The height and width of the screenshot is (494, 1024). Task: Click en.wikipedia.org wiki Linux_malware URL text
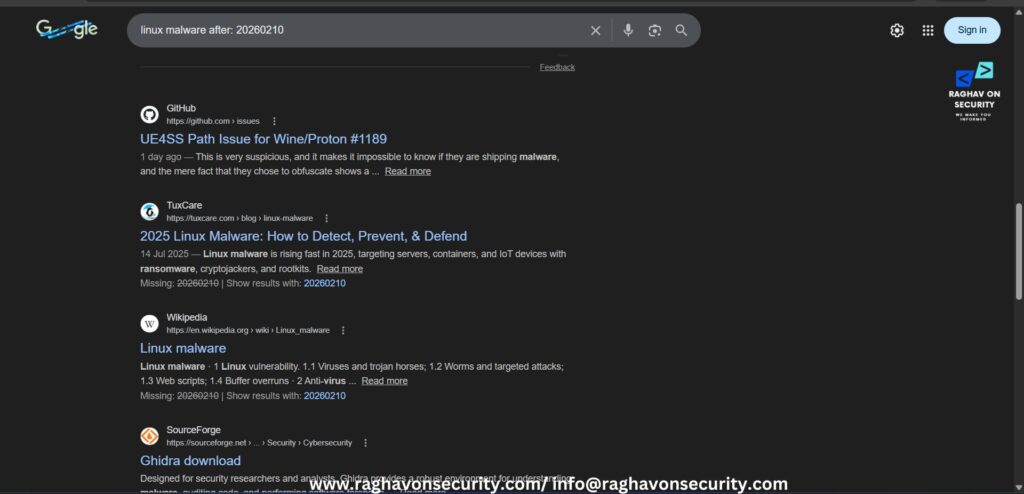(x=248, y=331)
